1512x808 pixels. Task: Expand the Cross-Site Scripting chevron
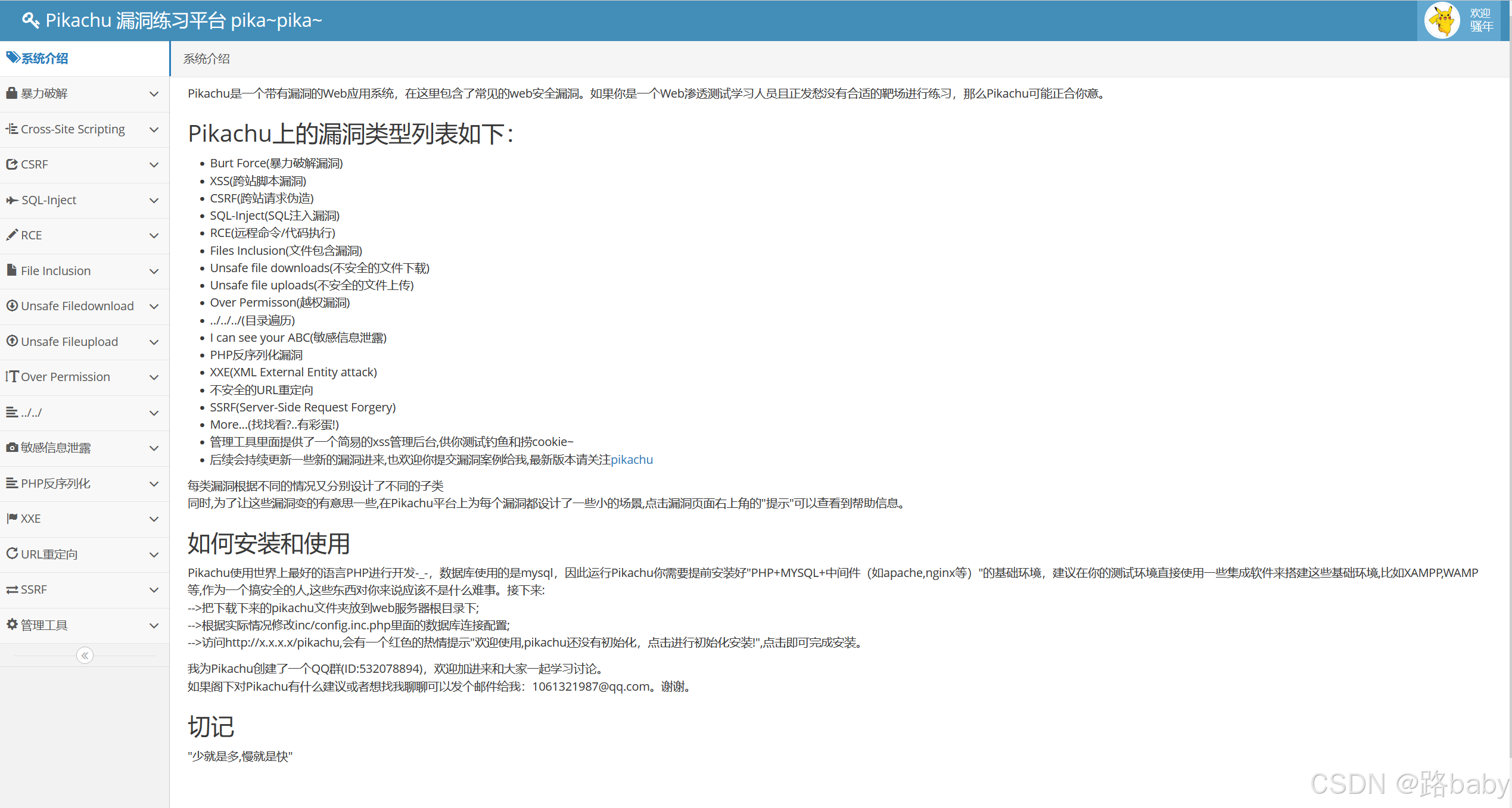point(154,130)
